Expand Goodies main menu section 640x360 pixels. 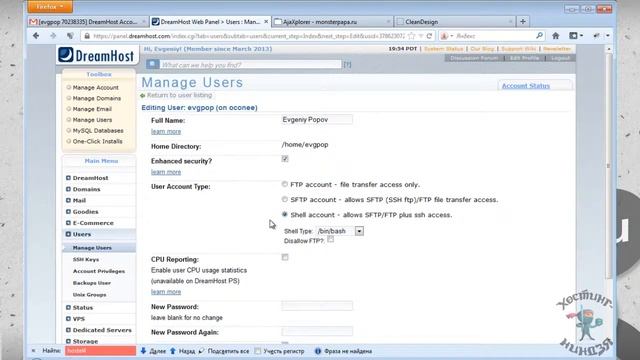point(68,212)
